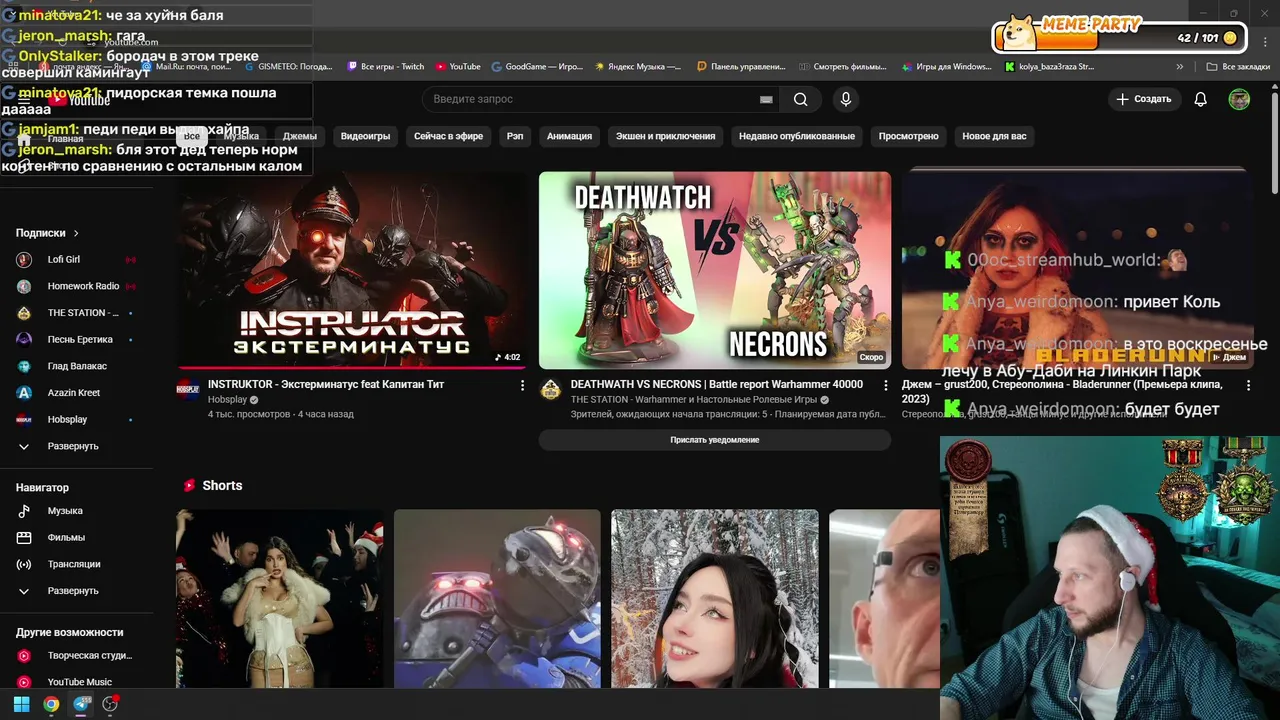Open GISMETEO Погода bookmark
Screen dimensions: 1280x720
click(x=287, y=67)
